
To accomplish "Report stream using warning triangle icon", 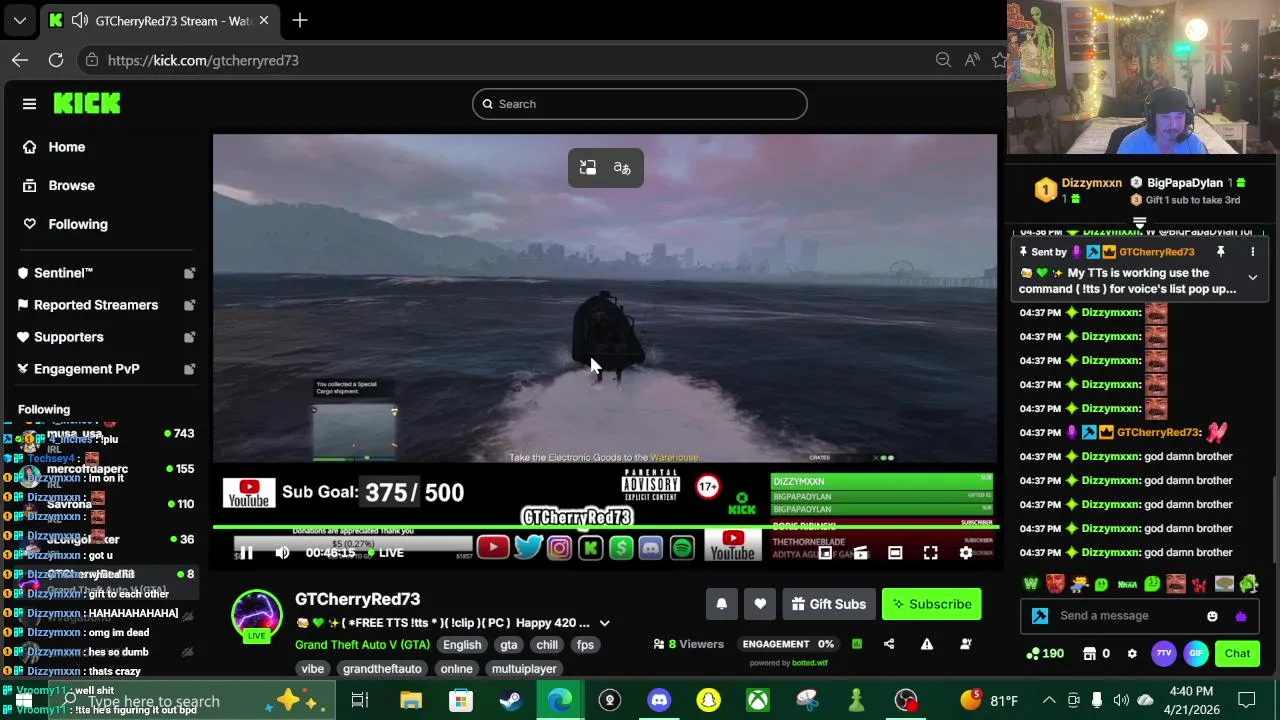I will [x=927, y=644].
